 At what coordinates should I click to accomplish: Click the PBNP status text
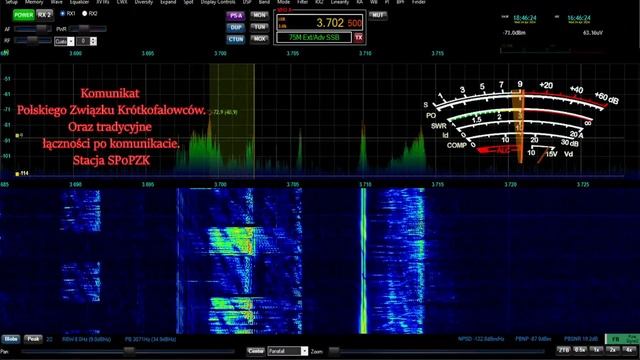tap(533, 339)
